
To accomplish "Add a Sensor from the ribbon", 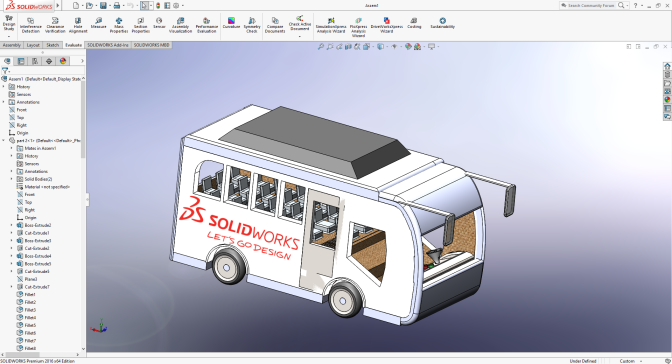I will tap(159, 23).
